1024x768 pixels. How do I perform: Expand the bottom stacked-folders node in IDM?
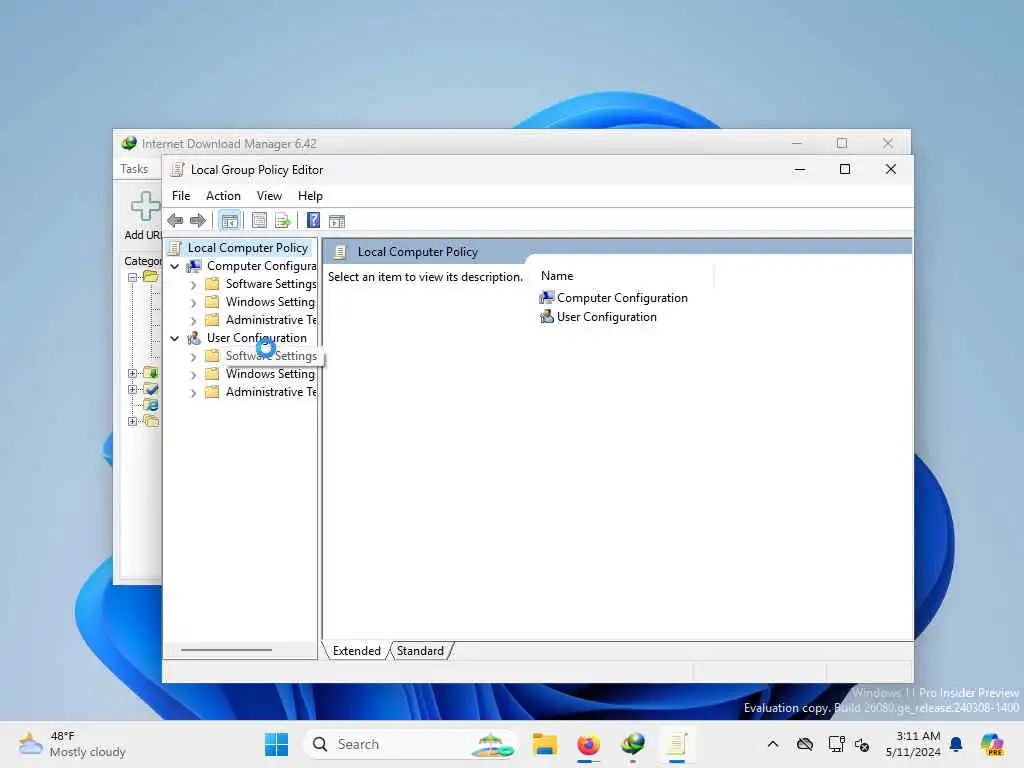pos(133,421)
